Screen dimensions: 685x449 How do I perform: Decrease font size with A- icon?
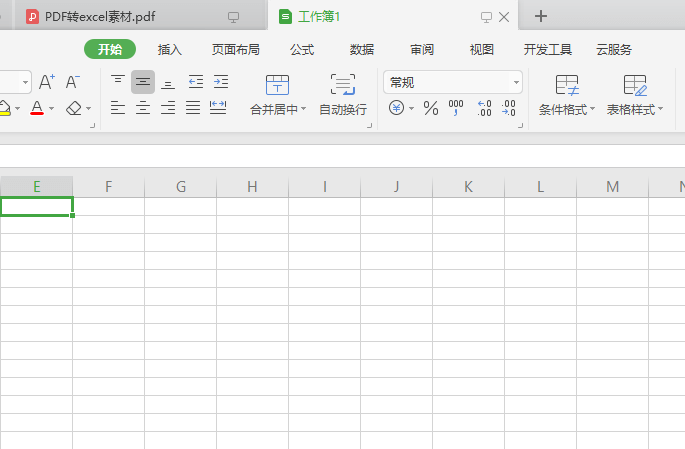coord(73,82)
